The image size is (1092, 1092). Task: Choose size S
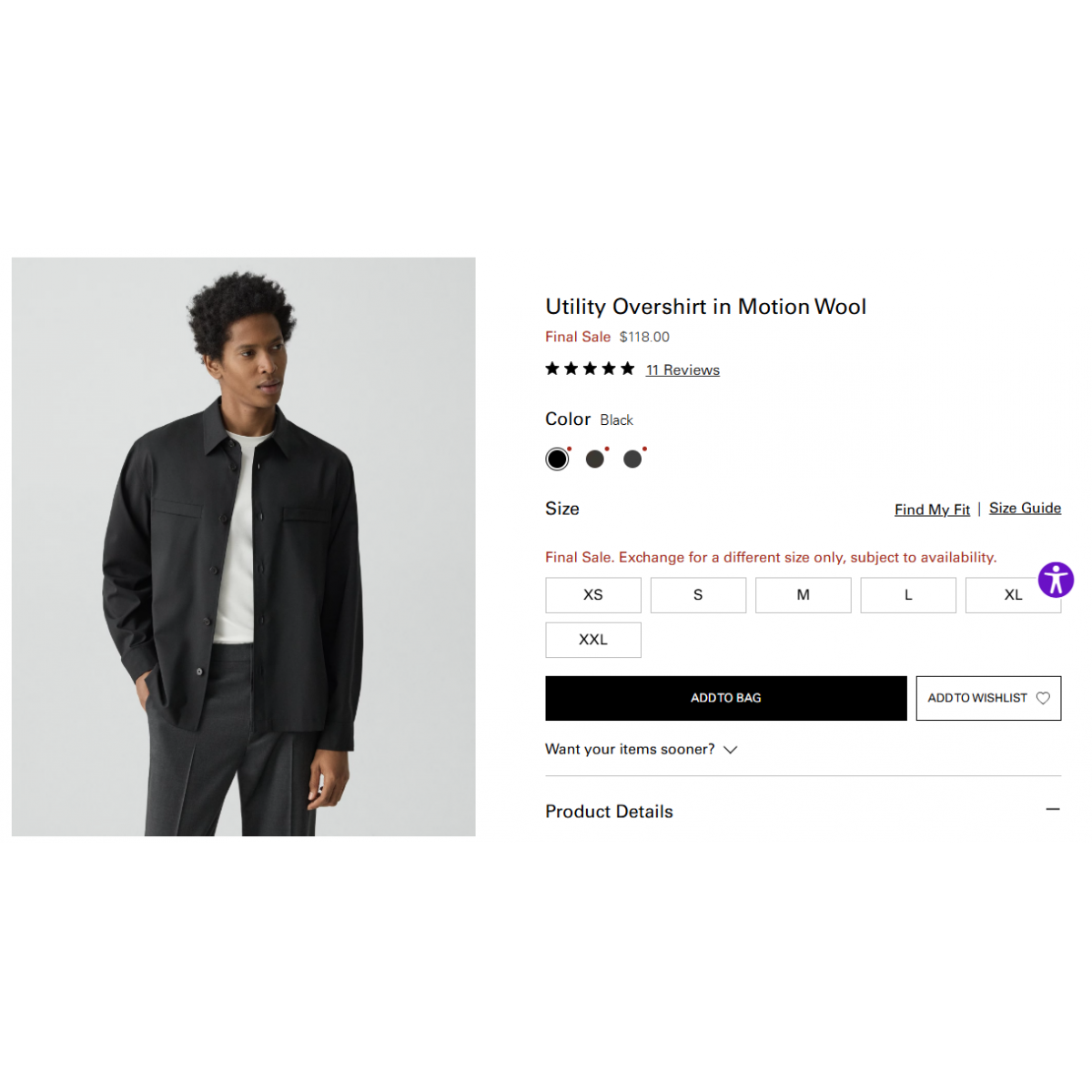pos(698,595)
